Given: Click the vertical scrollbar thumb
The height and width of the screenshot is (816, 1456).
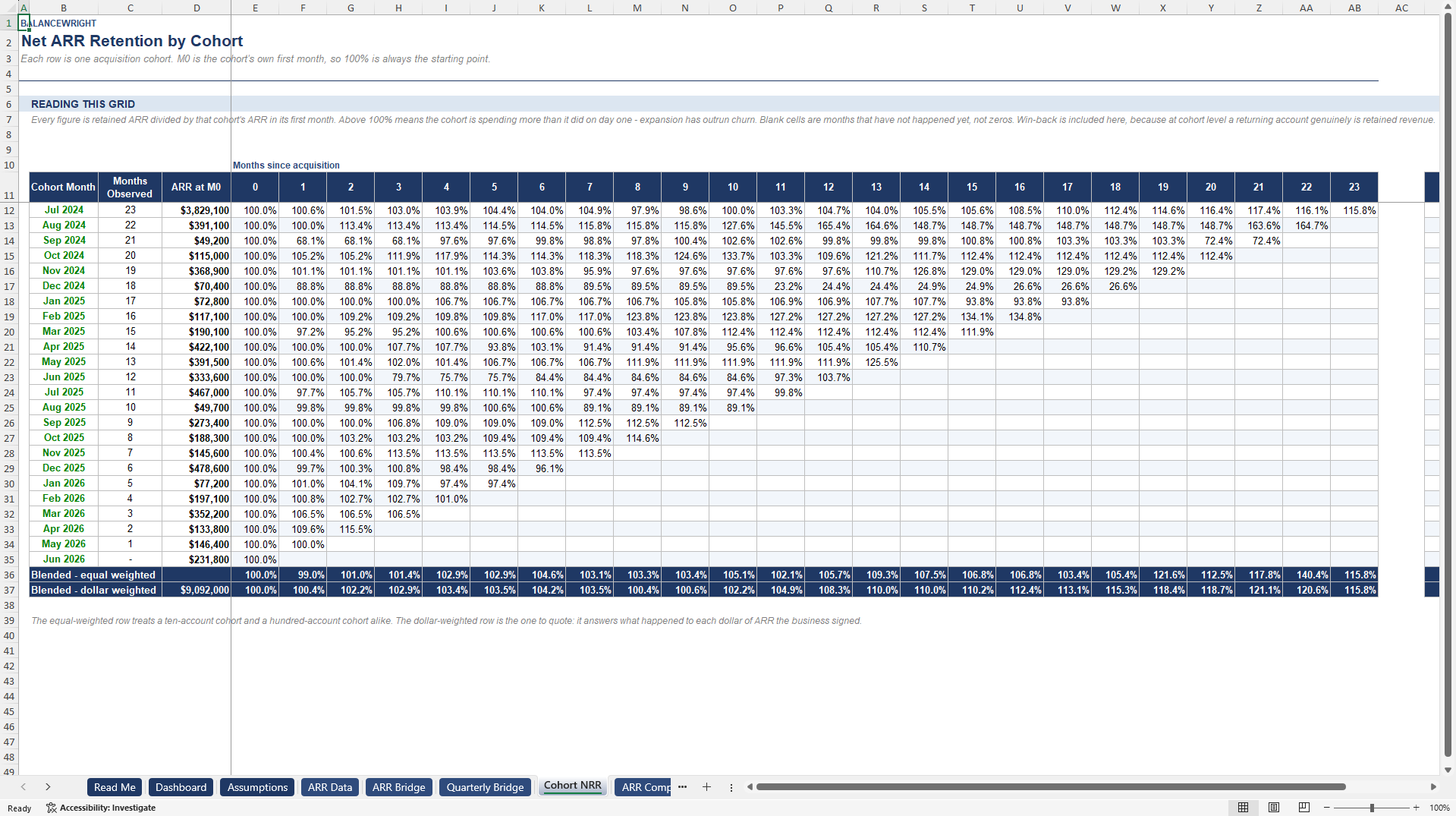Looking at the screenshot, I should click(1448, 386).
